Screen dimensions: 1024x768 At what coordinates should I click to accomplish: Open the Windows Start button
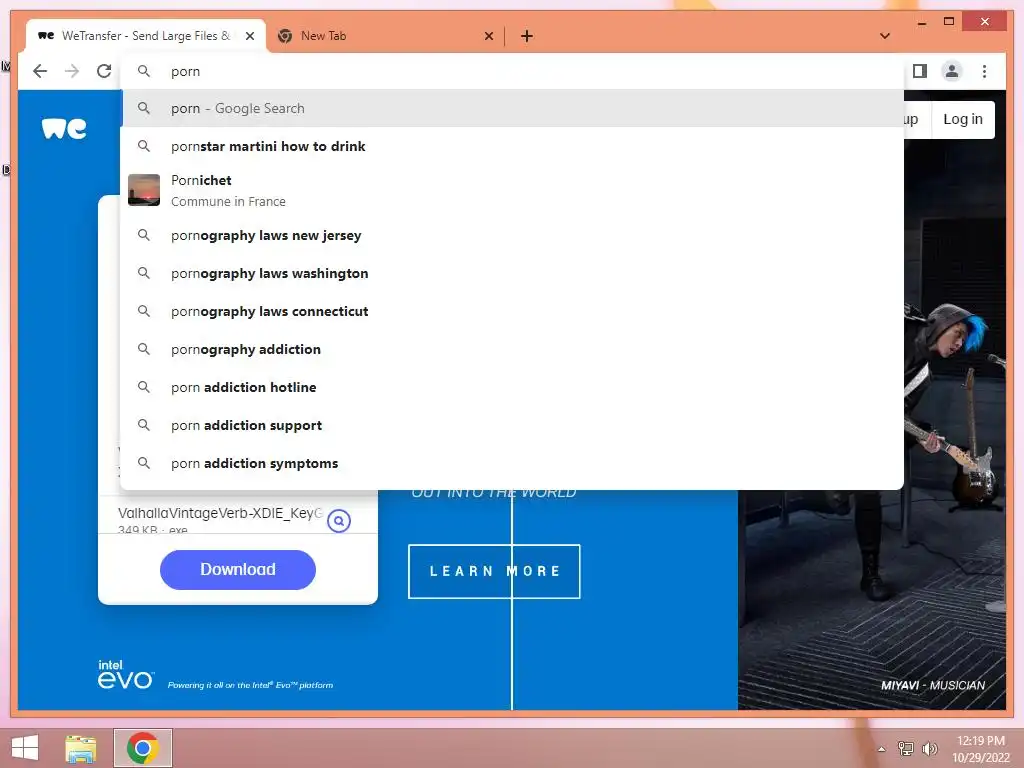pyautogui.click(x=25, y=748)
